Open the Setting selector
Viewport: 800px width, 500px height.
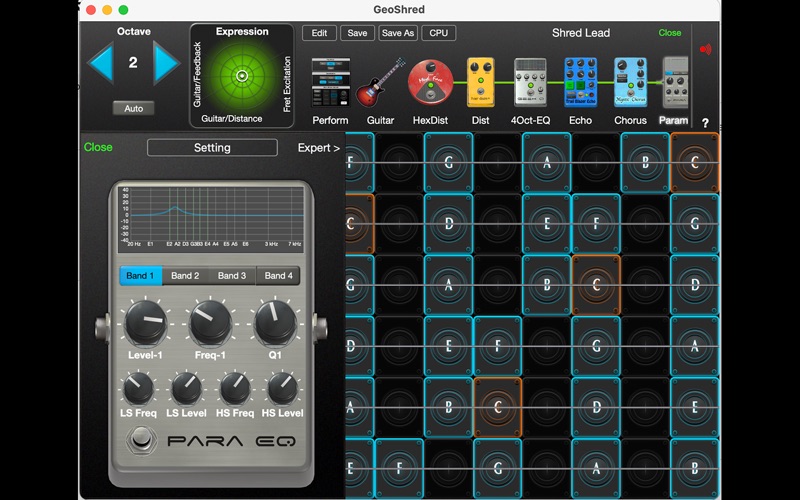point(212,147)
